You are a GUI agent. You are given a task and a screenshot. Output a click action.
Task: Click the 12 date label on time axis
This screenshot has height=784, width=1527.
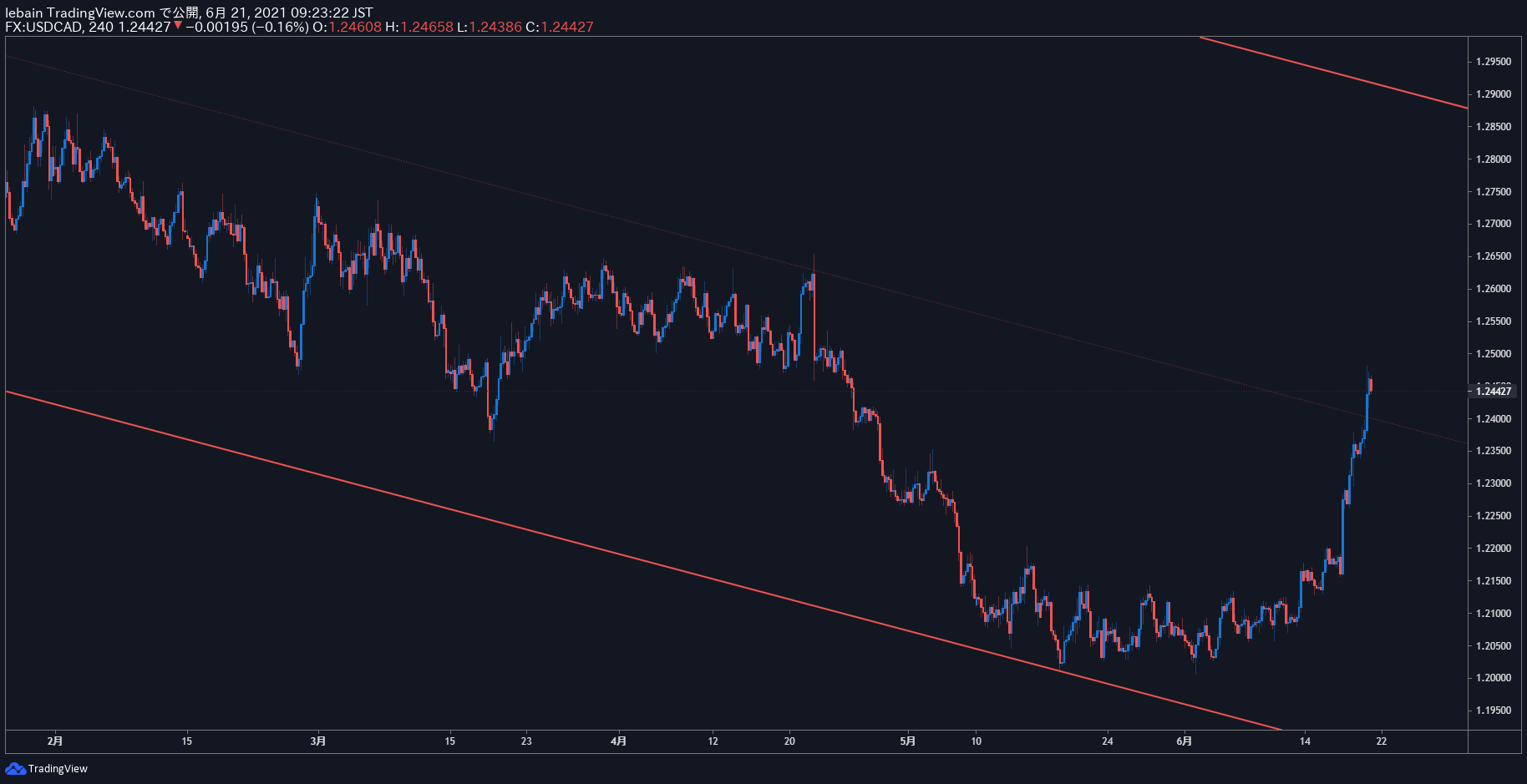click(713, 741)
